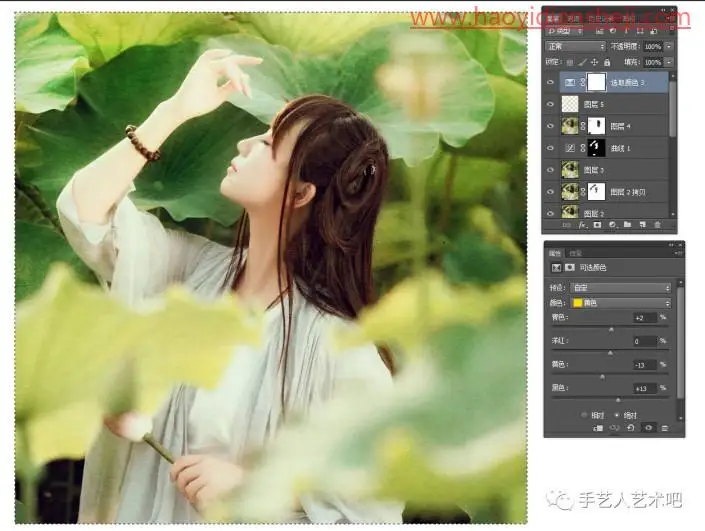The width and height of the screenshot is (705, 531).
Task: Delete adjustment layer from Properties panel
Action: click(665, 428)
